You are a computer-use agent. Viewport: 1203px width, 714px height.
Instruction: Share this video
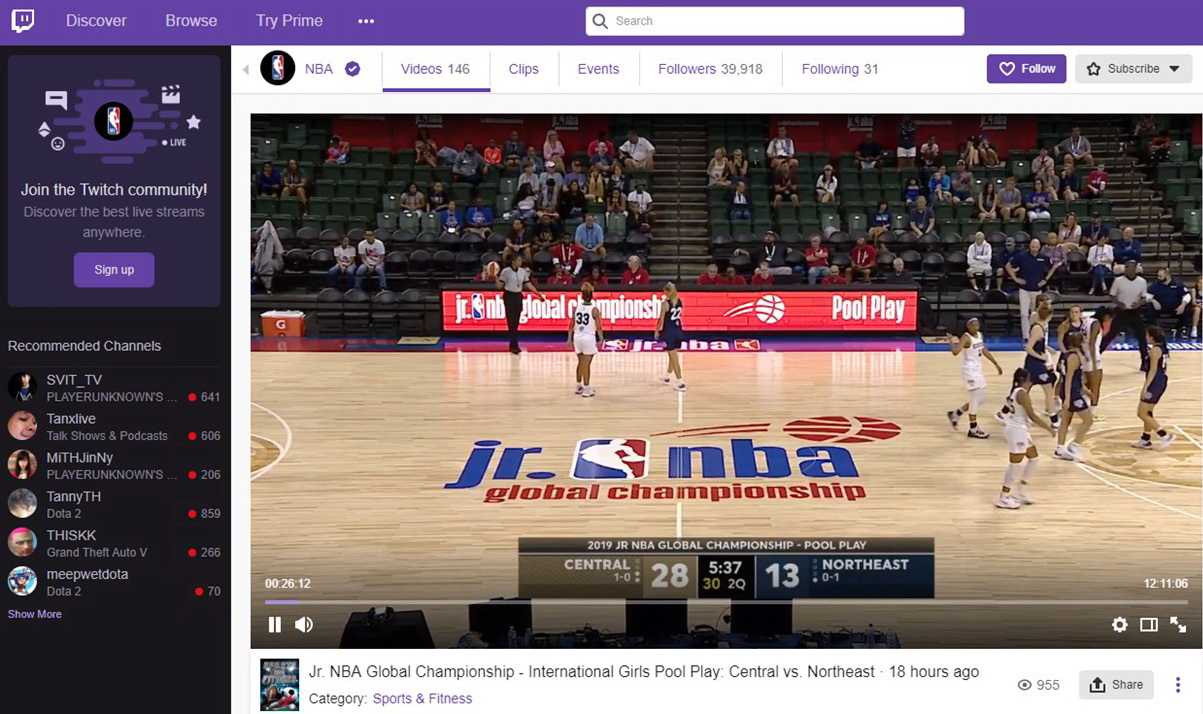click(x=1116, y=685)
